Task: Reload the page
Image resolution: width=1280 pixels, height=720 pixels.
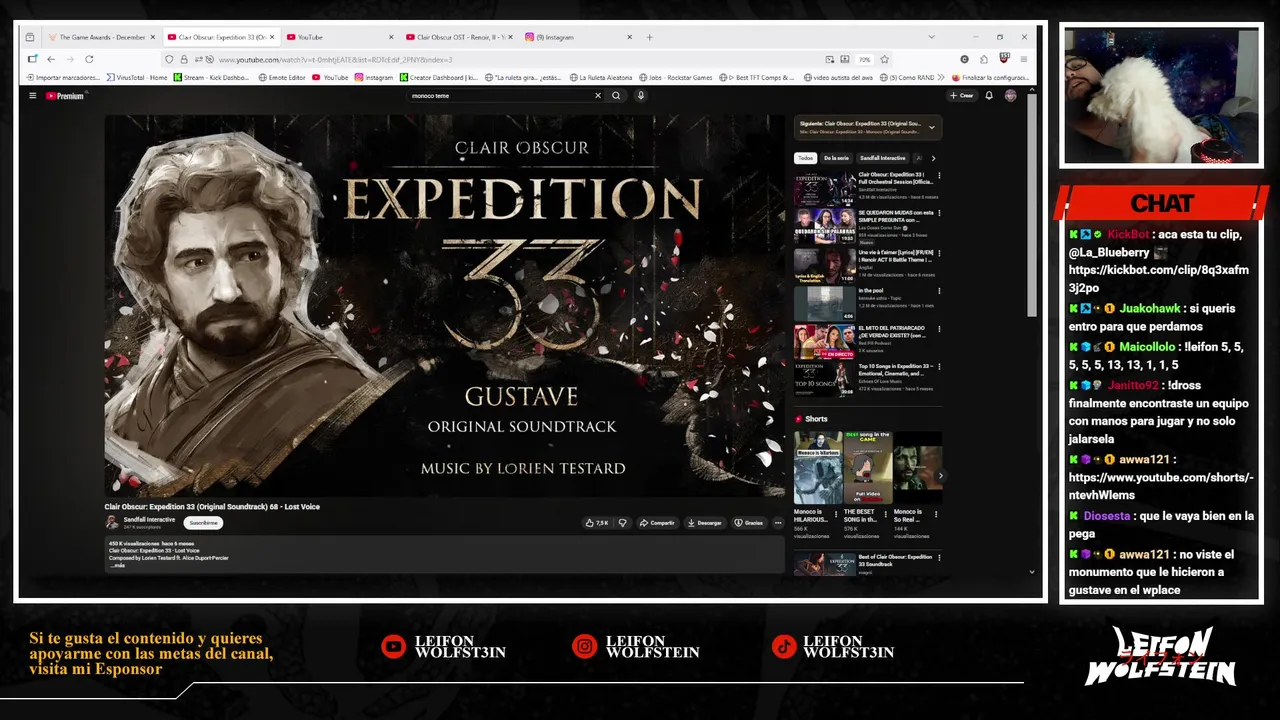Action: (x=88, y=59)
